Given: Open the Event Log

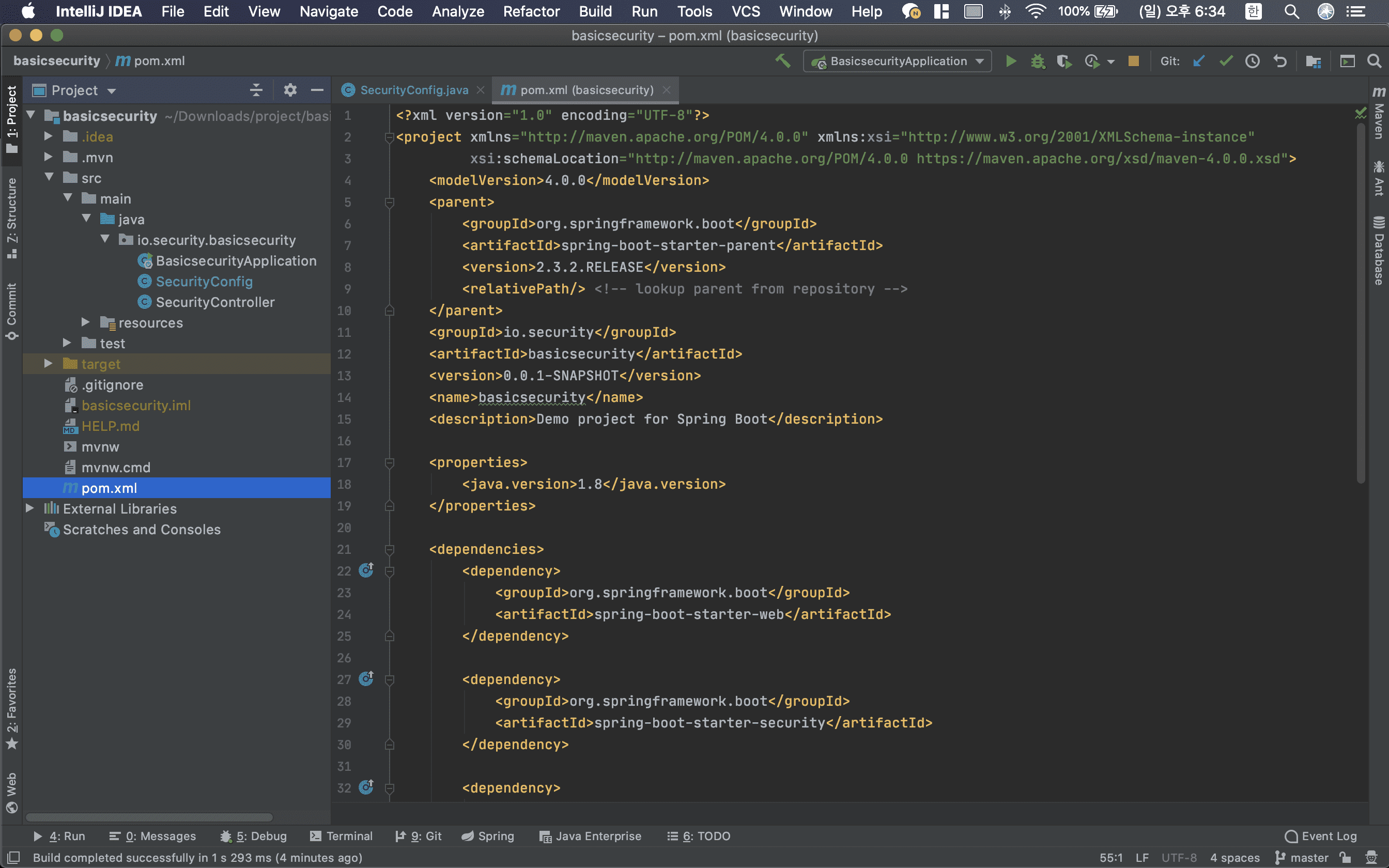Looking at the screenshot, I should click(1321, 836).
